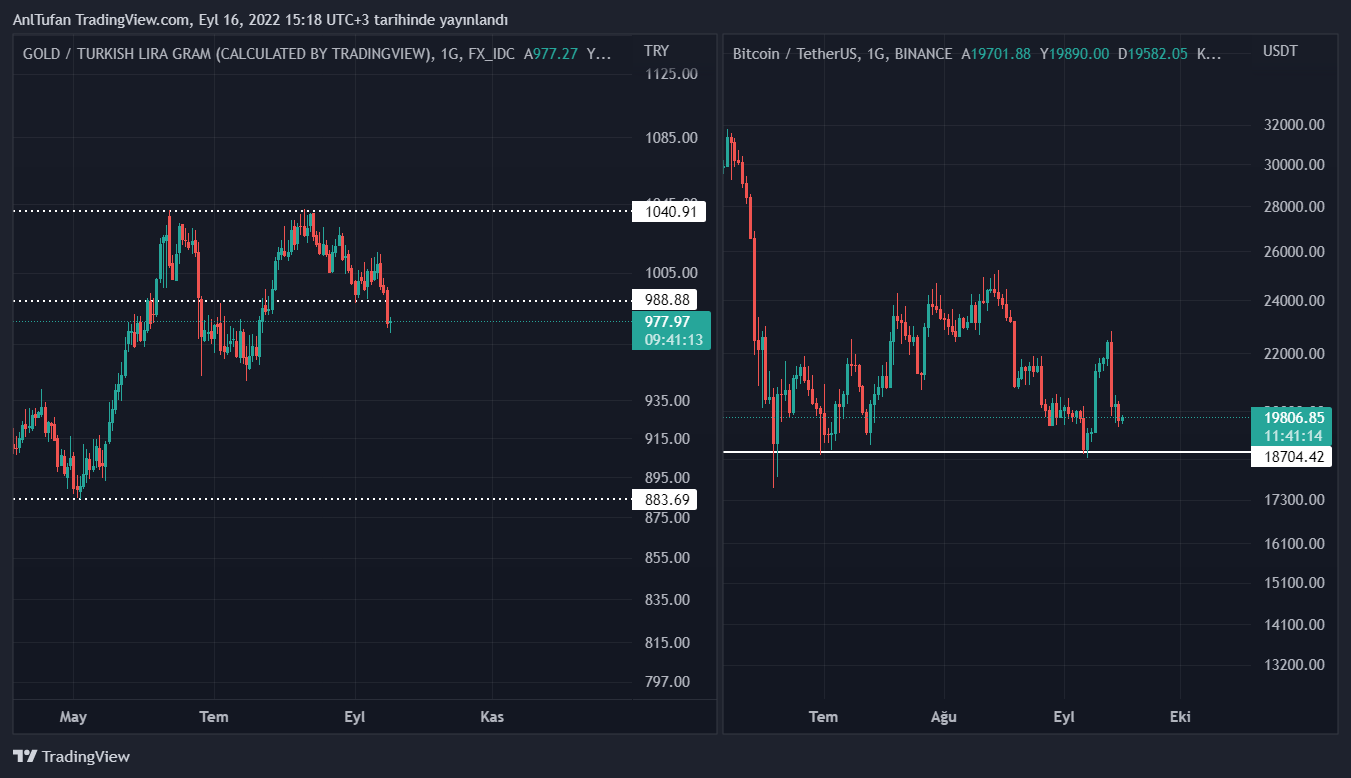Click the 'Ağu' label on Bitcoin time axis

(944, 716)
